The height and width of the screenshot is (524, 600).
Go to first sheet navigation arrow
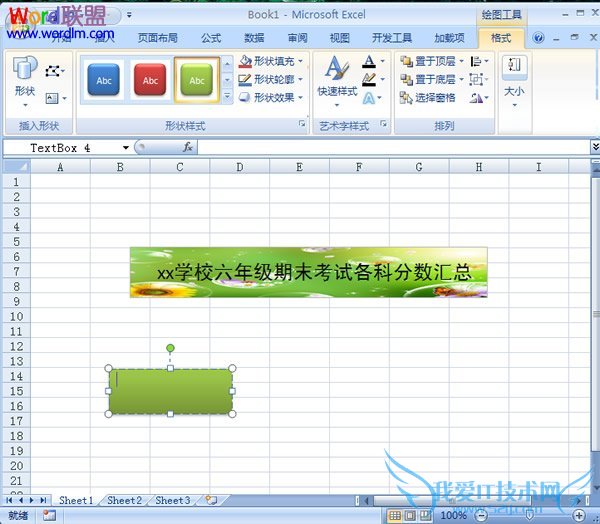tap(9, 500)
